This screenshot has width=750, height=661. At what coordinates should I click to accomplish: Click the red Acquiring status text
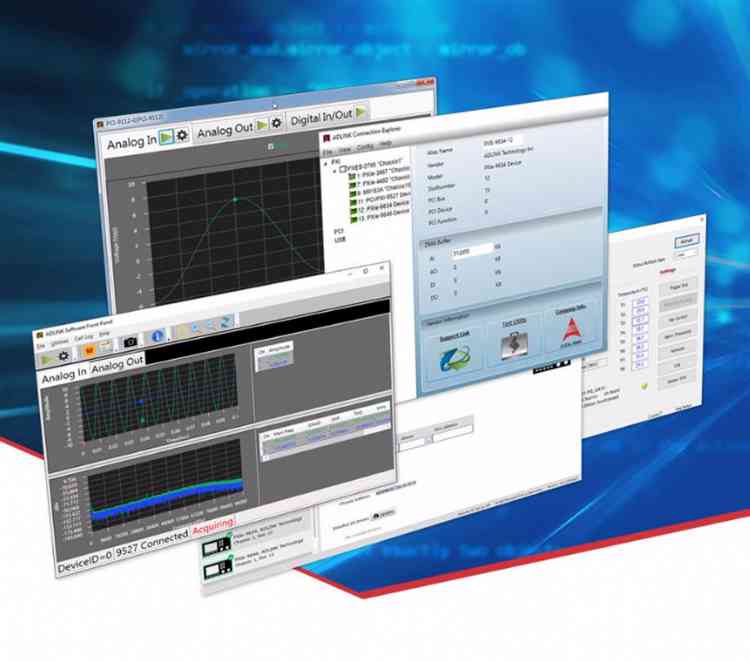213,527
